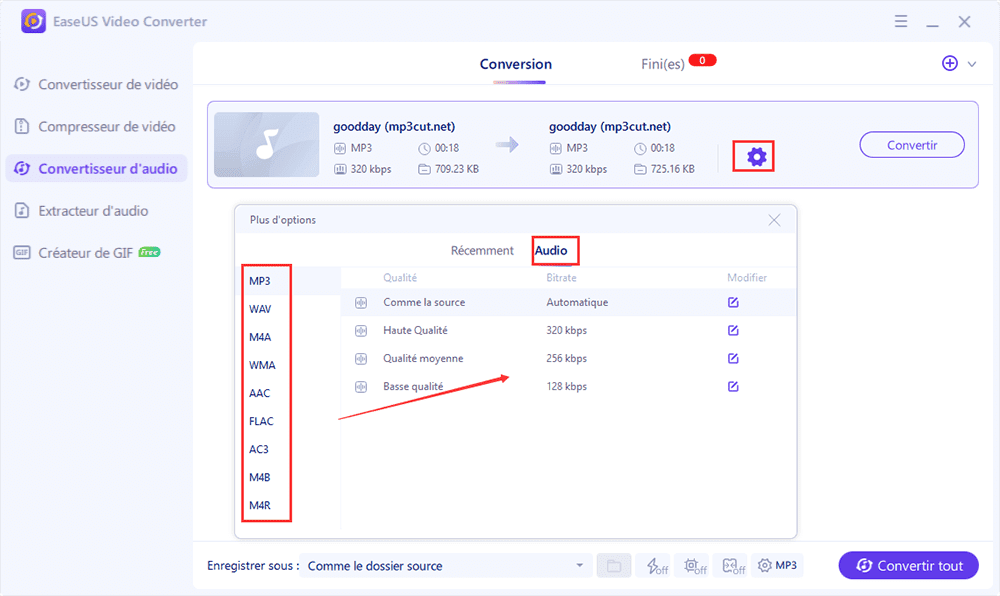The height and width of the screenshot is (596, 1000).
Task: Open the Récemment tab in options
Action: coord(482,251)
